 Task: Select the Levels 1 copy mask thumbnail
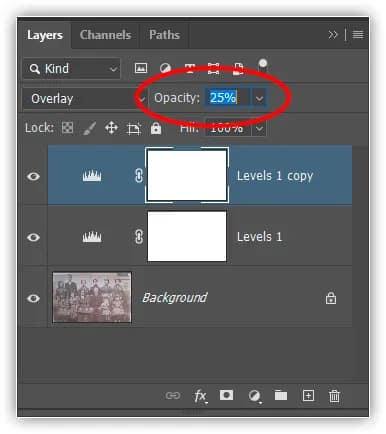[187, 175]
